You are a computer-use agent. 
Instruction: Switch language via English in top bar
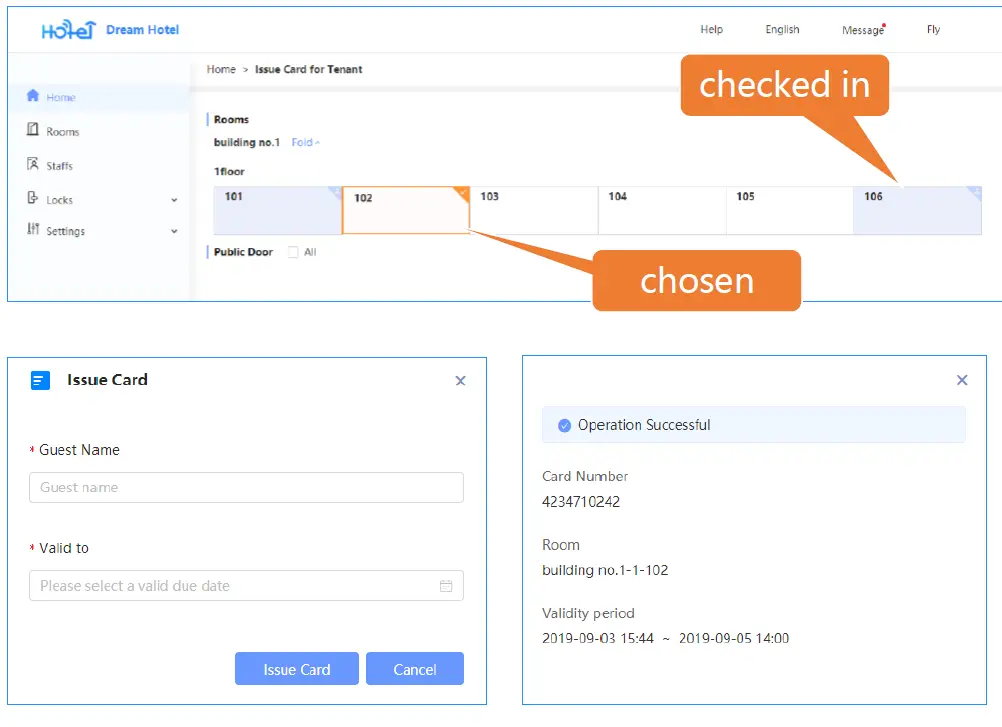(782, 29)
